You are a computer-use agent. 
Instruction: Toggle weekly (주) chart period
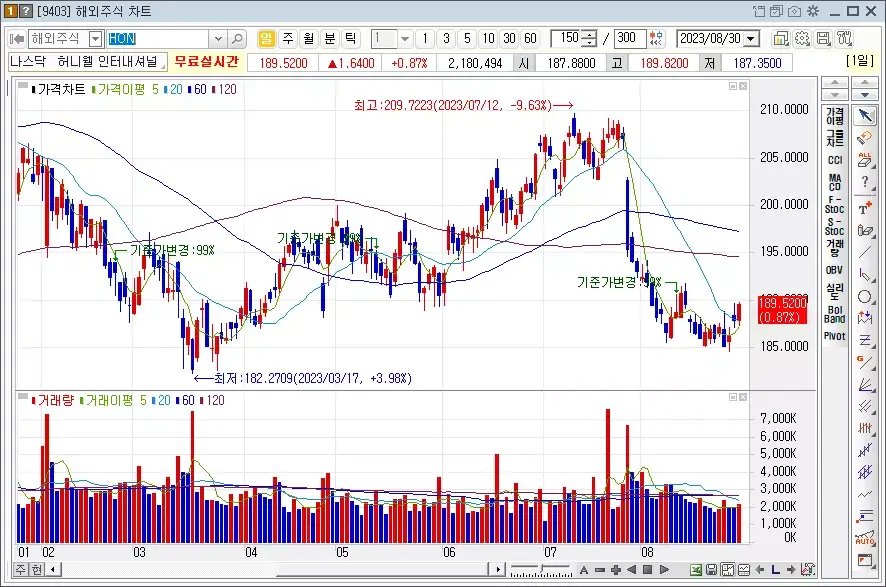click(288, 38)
